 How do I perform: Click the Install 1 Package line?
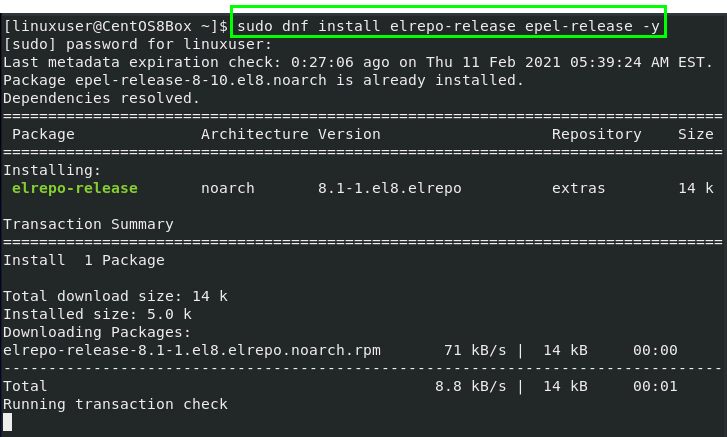[x=84, y=260]
